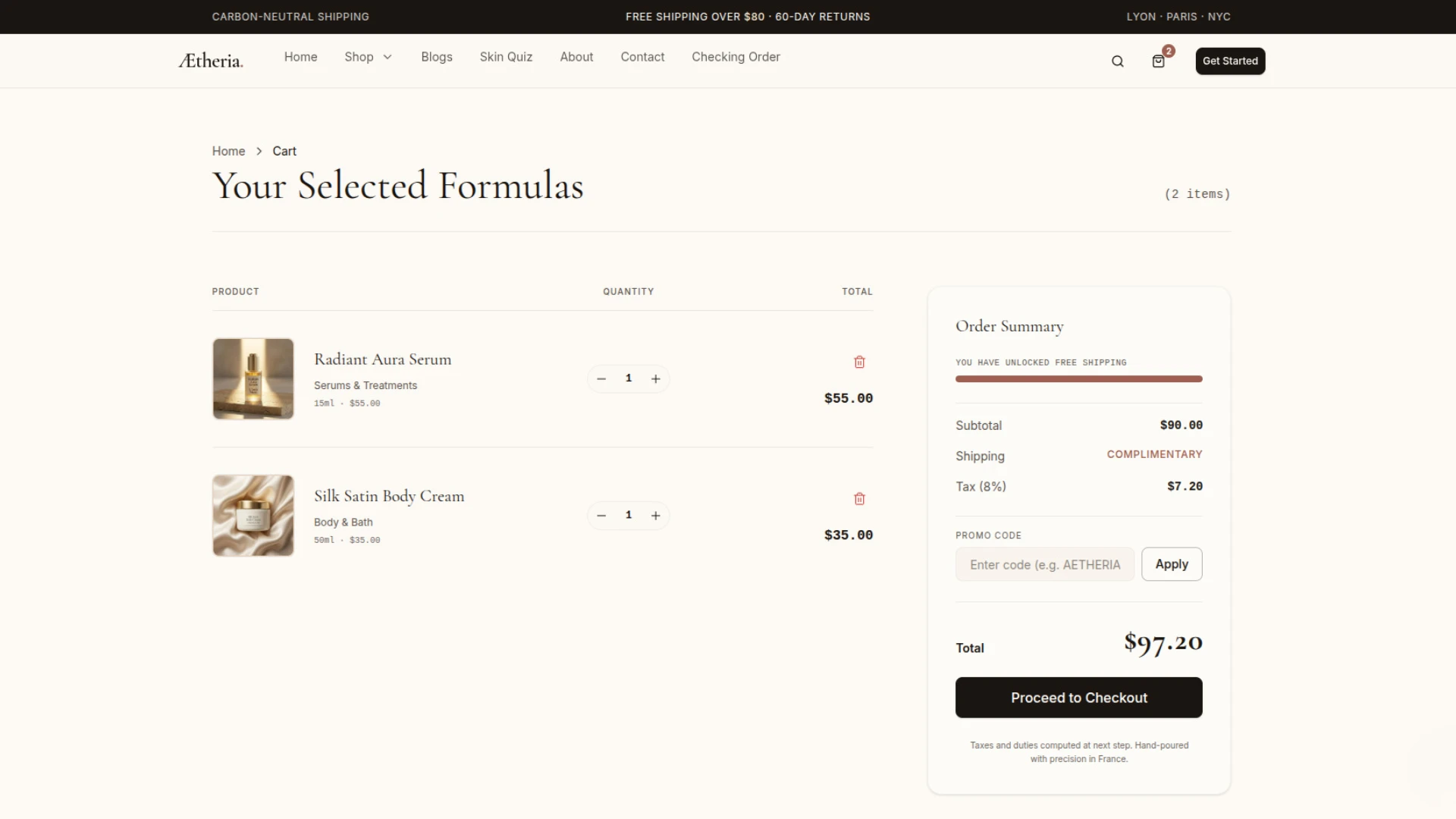Go to Home in the navigation bar
Screen dimensions: 1456x819
tap(300, 57)
